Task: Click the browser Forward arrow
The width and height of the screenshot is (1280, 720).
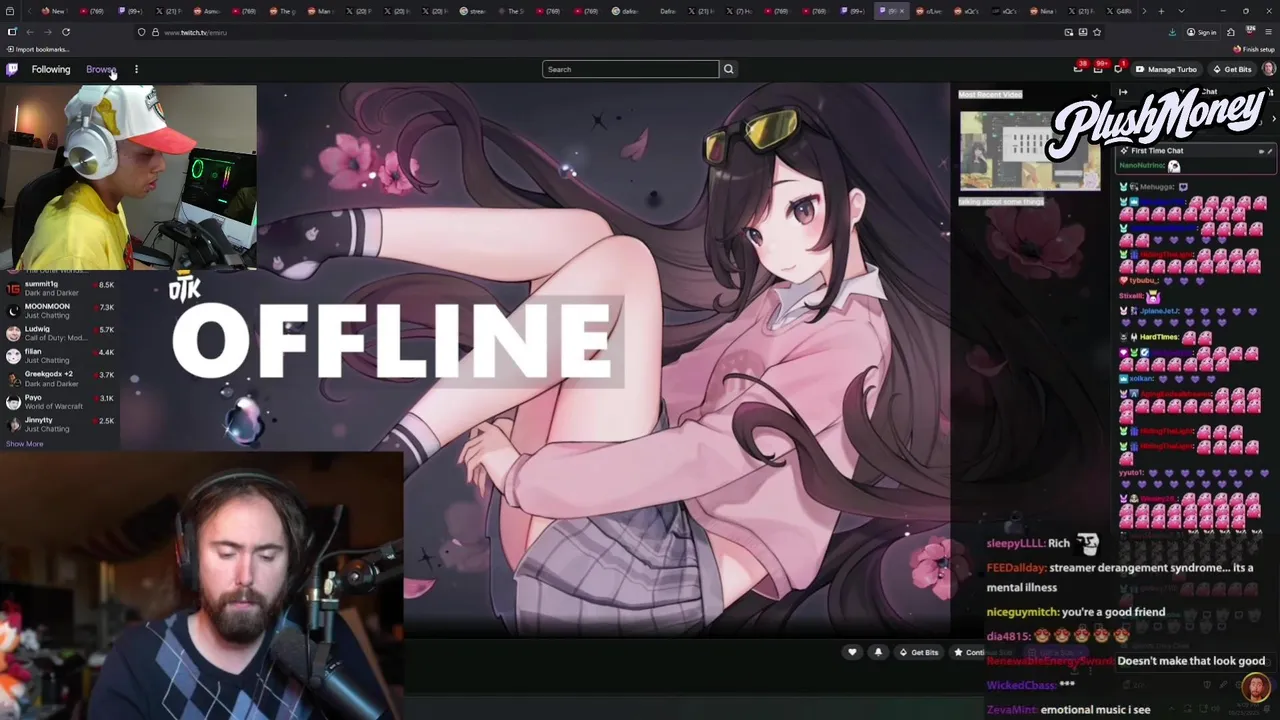Action: (x=47, y=32)
